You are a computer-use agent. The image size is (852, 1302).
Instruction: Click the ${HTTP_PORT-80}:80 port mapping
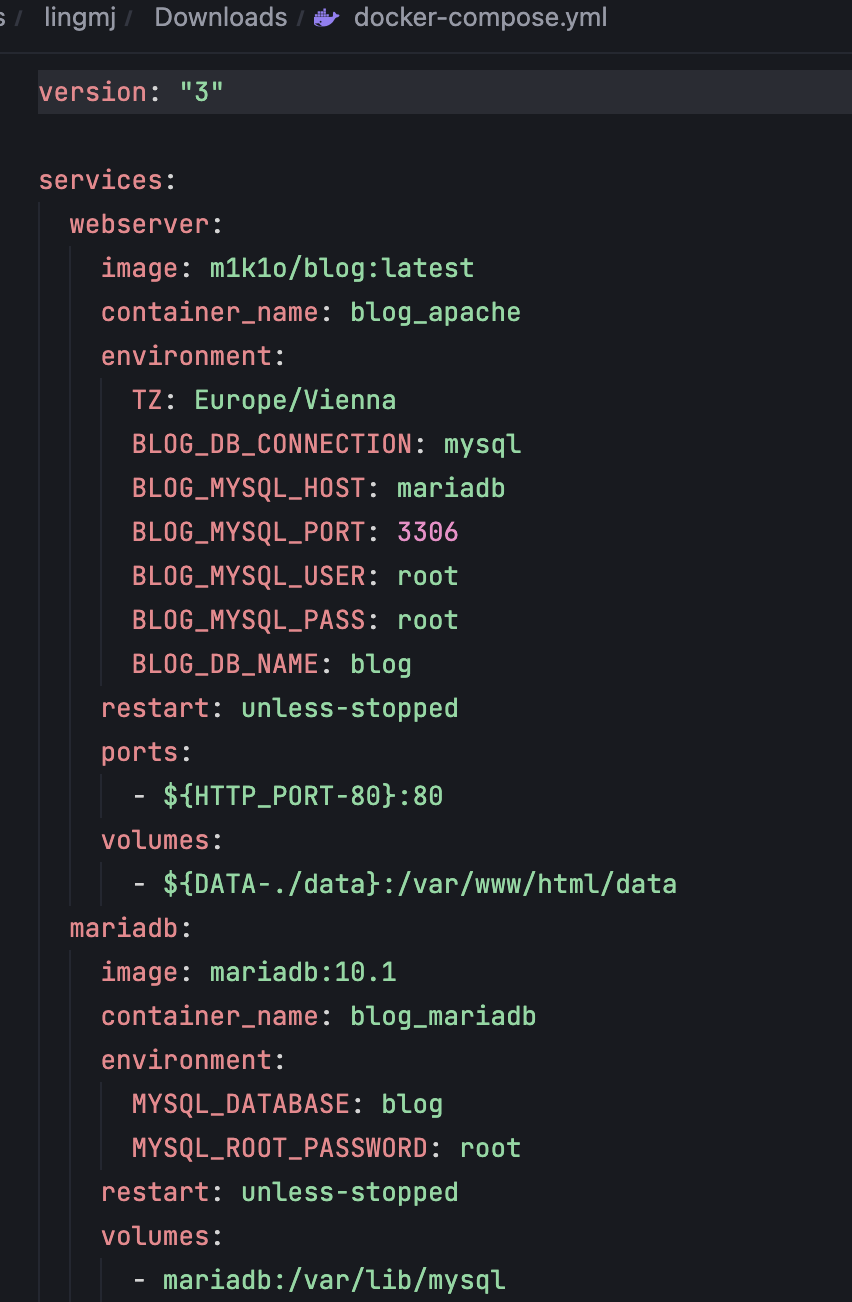pos(303,796)
